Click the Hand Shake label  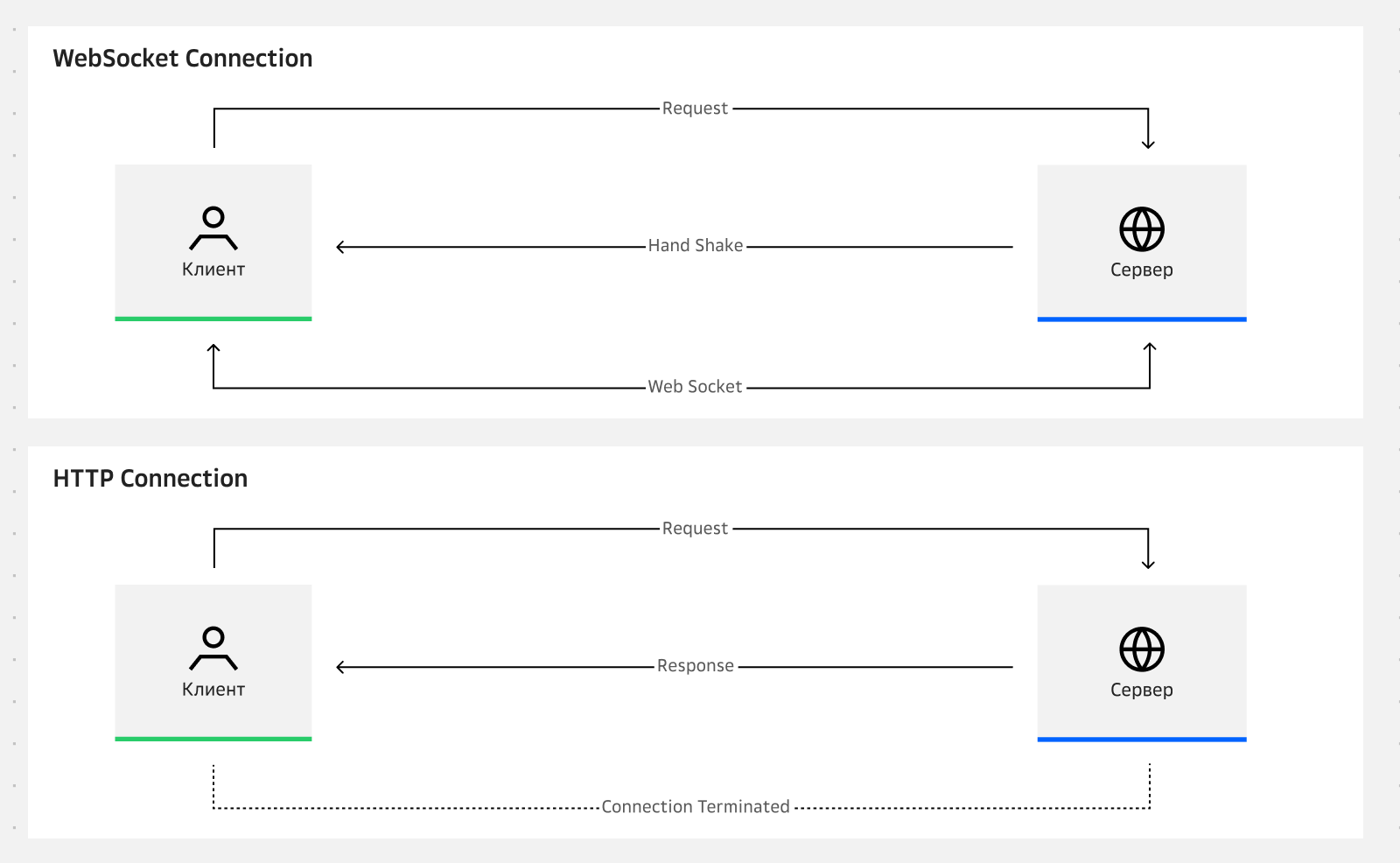[x=696, y=246]
